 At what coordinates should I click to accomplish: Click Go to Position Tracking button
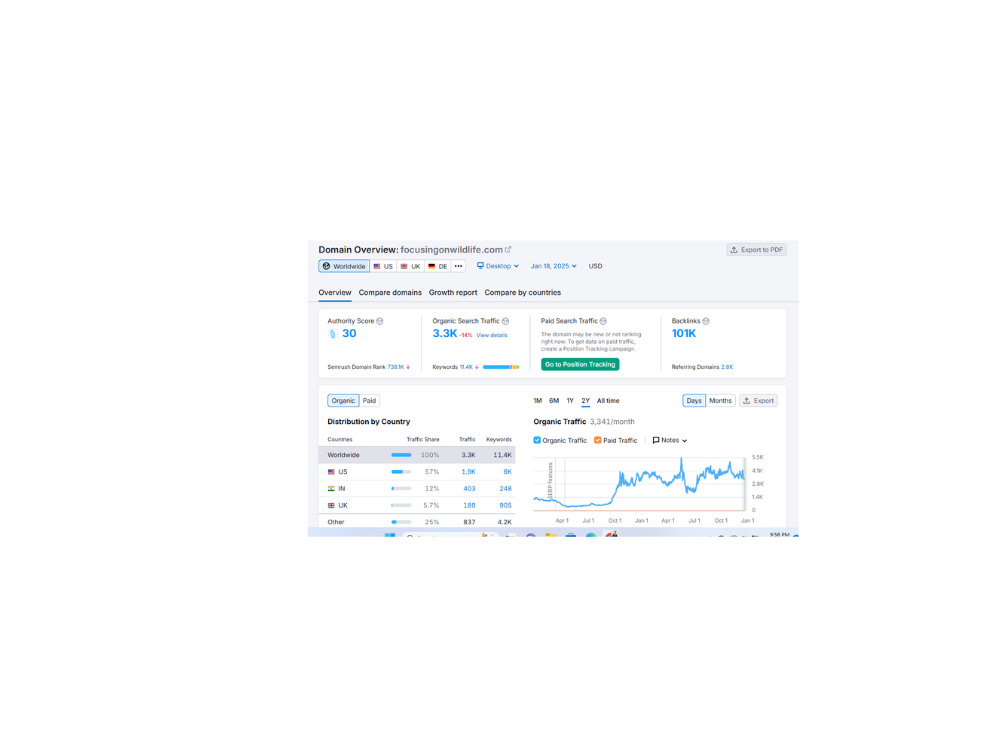[x=580, y=365]
